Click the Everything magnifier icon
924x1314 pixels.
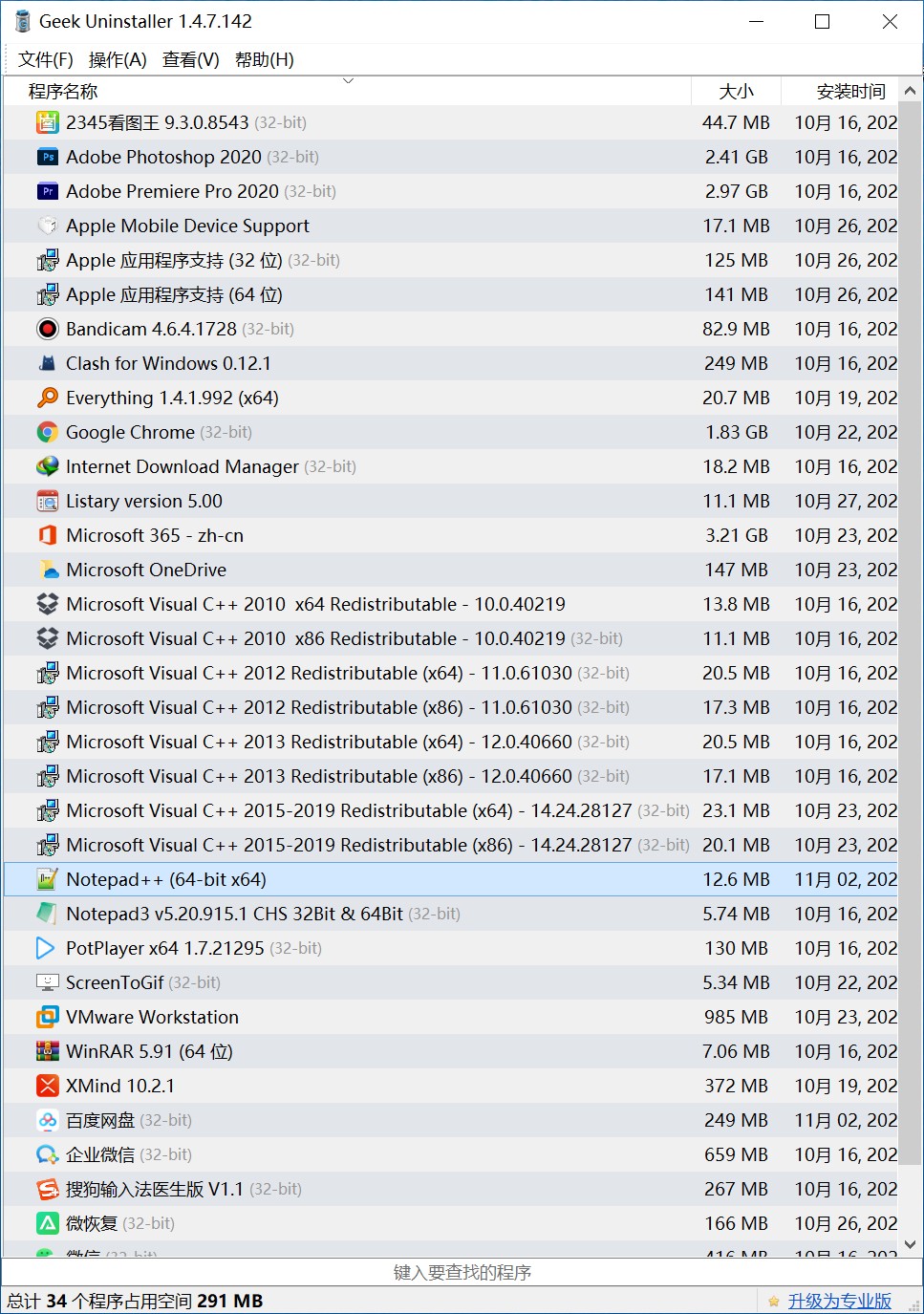(x=47, y=398)
